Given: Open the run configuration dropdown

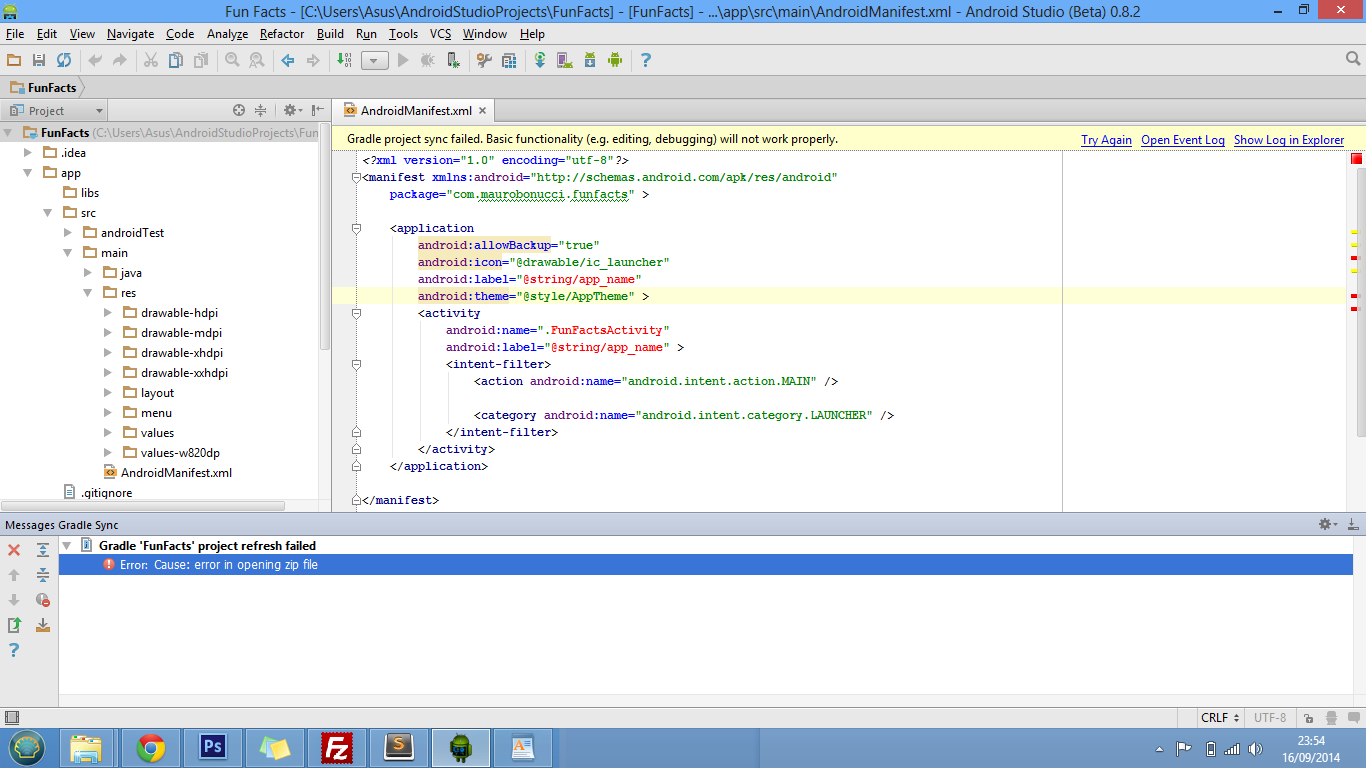Looking at the screenshot, I should 374,60.
